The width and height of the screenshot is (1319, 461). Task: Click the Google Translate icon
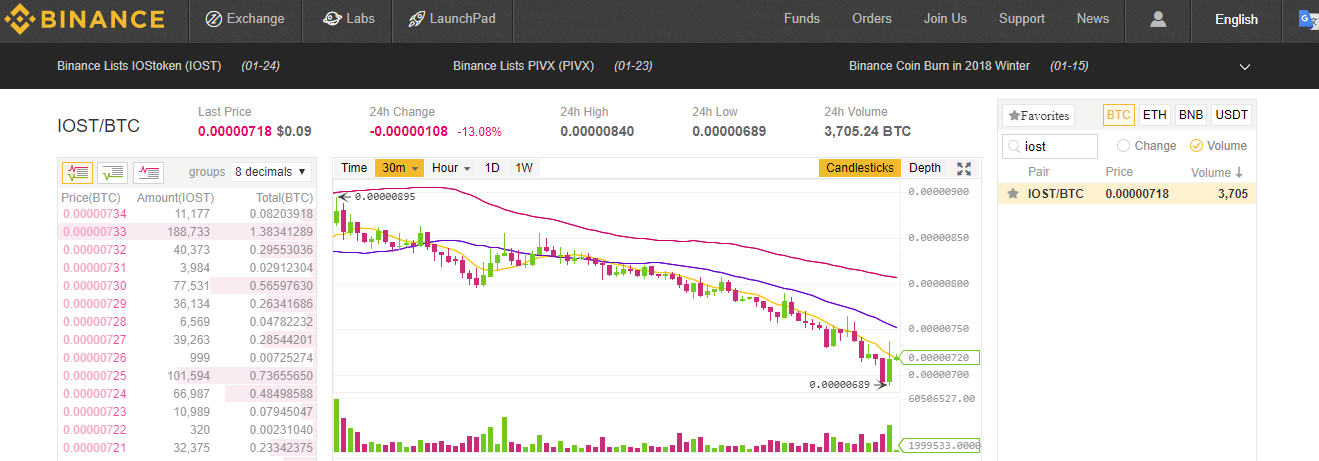(1309, 19)
